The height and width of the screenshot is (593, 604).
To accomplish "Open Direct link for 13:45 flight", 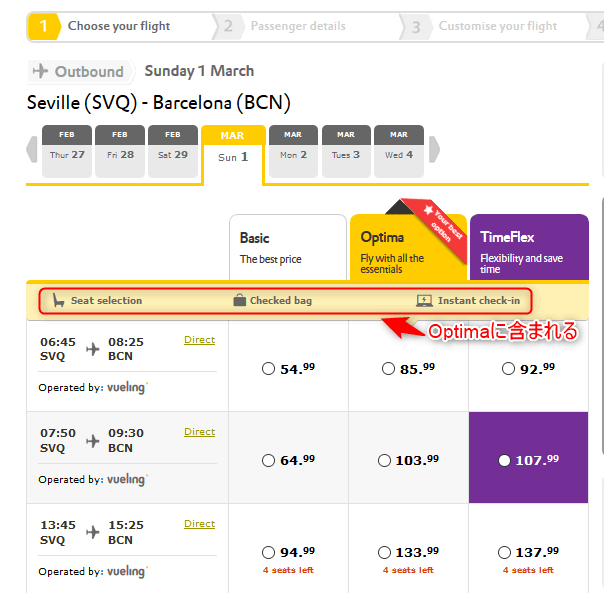I will [199, 524].
